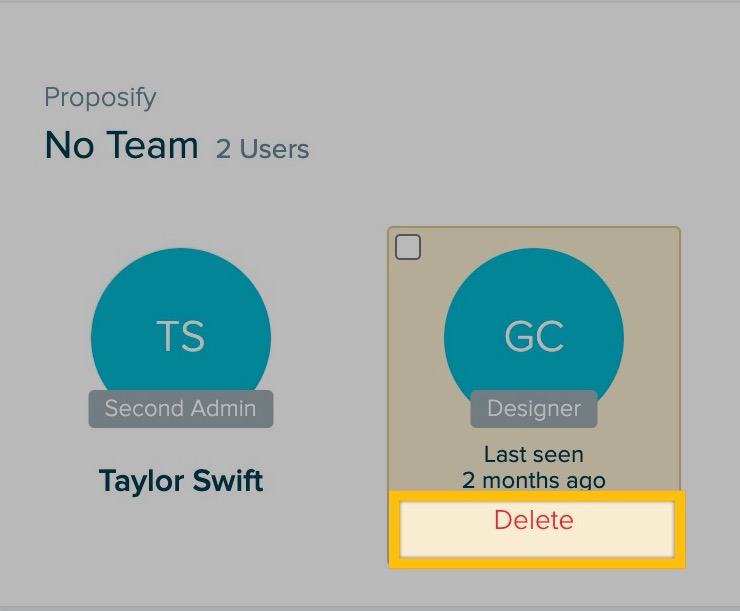The width and height of the screenshot is (740, 611).
Task: Click the Proposify label
Action: [x=100, y=98]
